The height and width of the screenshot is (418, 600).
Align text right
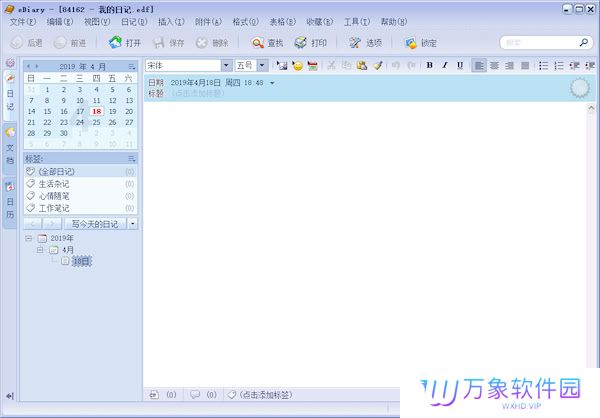[x=509, y=65]
